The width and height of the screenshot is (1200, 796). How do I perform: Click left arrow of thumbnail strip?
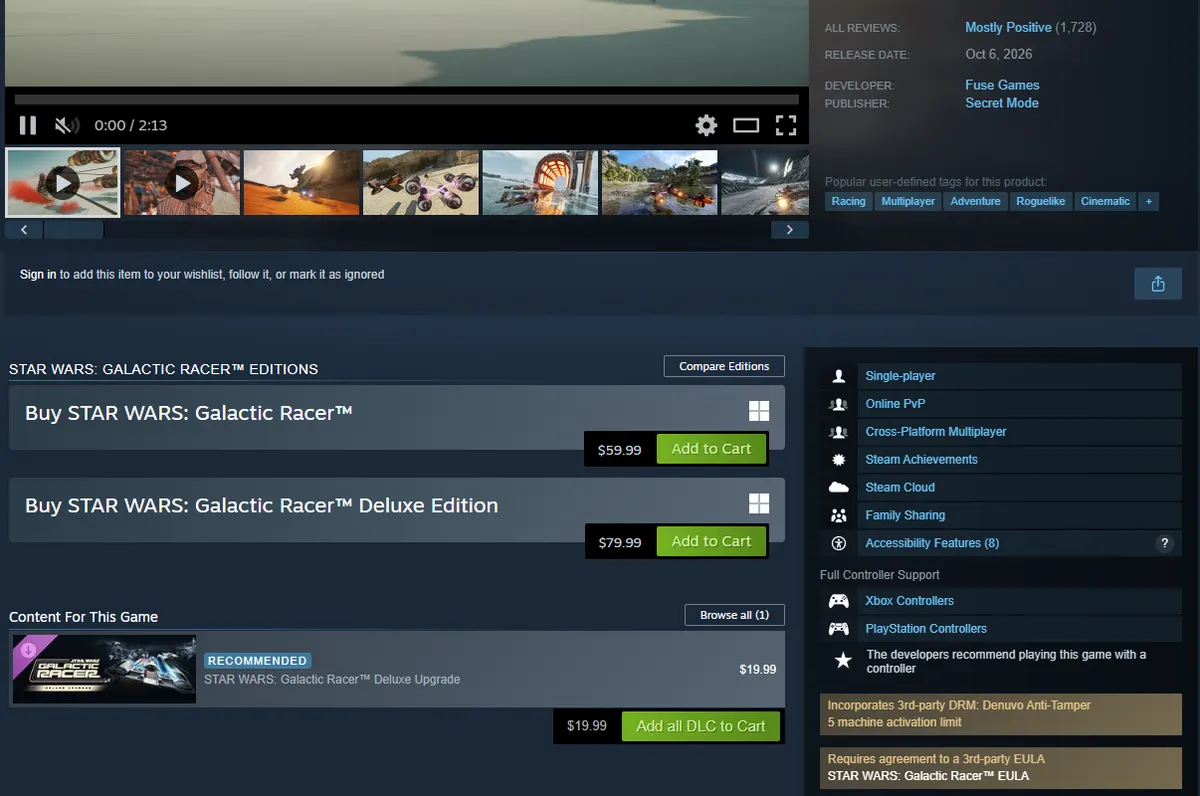[24, 230]
